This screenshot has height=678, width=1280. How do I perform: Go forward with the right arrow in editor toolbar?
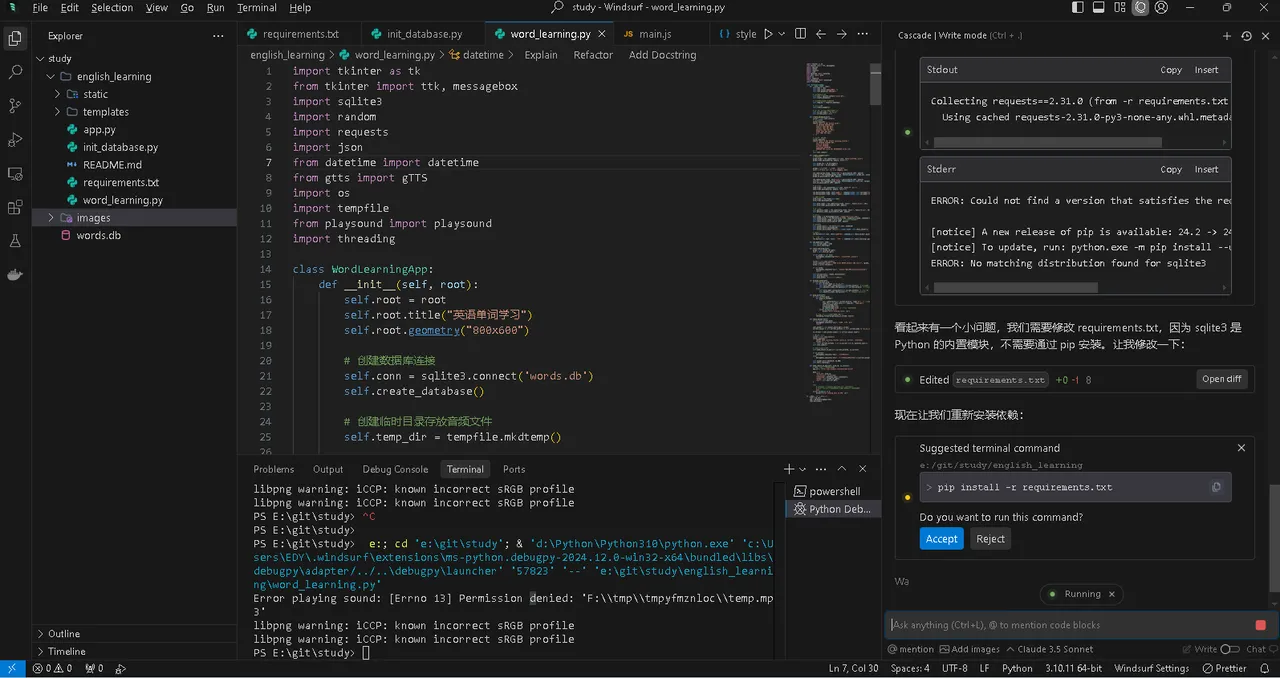pos(842,34)
